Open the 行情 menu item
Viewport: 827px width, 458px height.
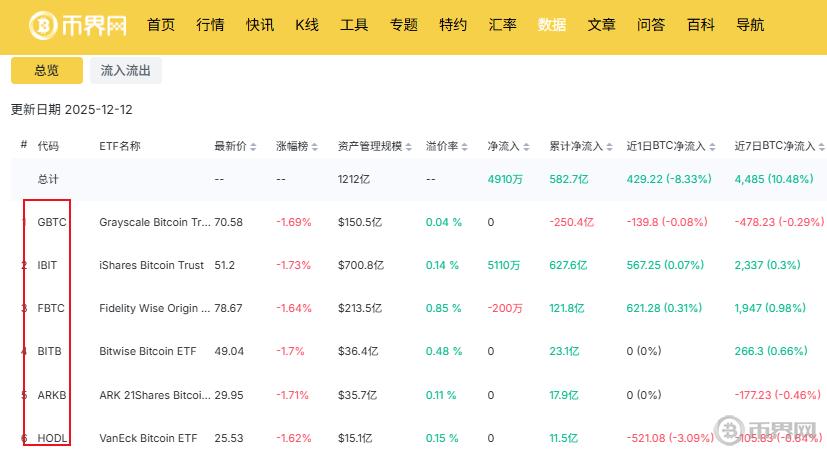tap(210, 25)
